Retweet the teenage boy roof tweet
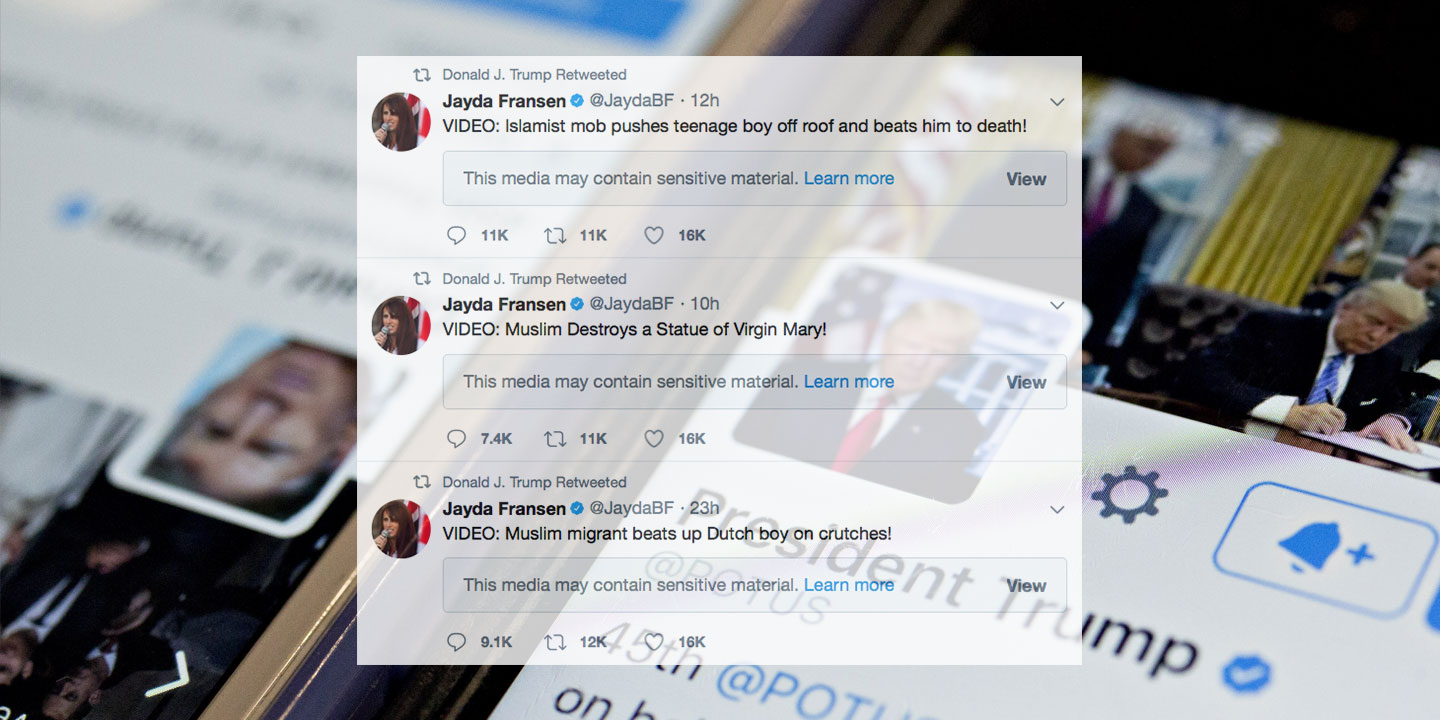This screenshot has width=1440, height=720. [x=555, y=235]
